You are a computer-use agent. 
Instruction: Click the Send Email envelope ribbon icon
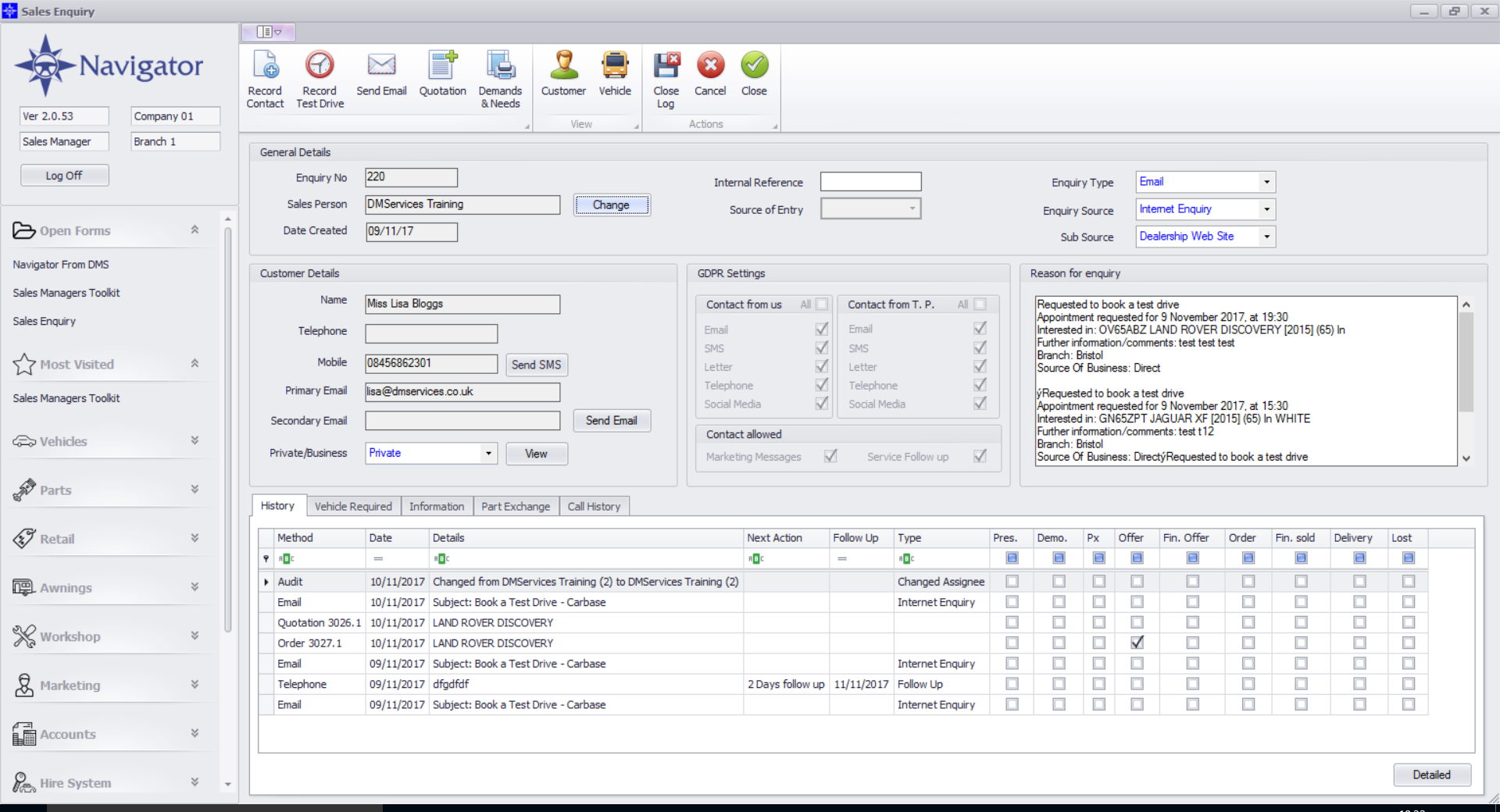point(381,66)
